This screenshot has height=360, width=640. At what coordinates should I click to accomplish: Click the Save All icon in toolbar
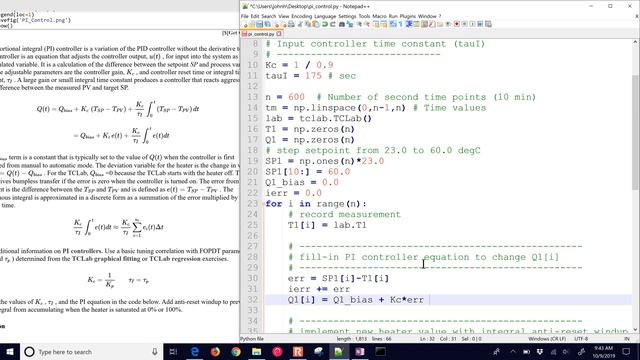coord(267,24)
